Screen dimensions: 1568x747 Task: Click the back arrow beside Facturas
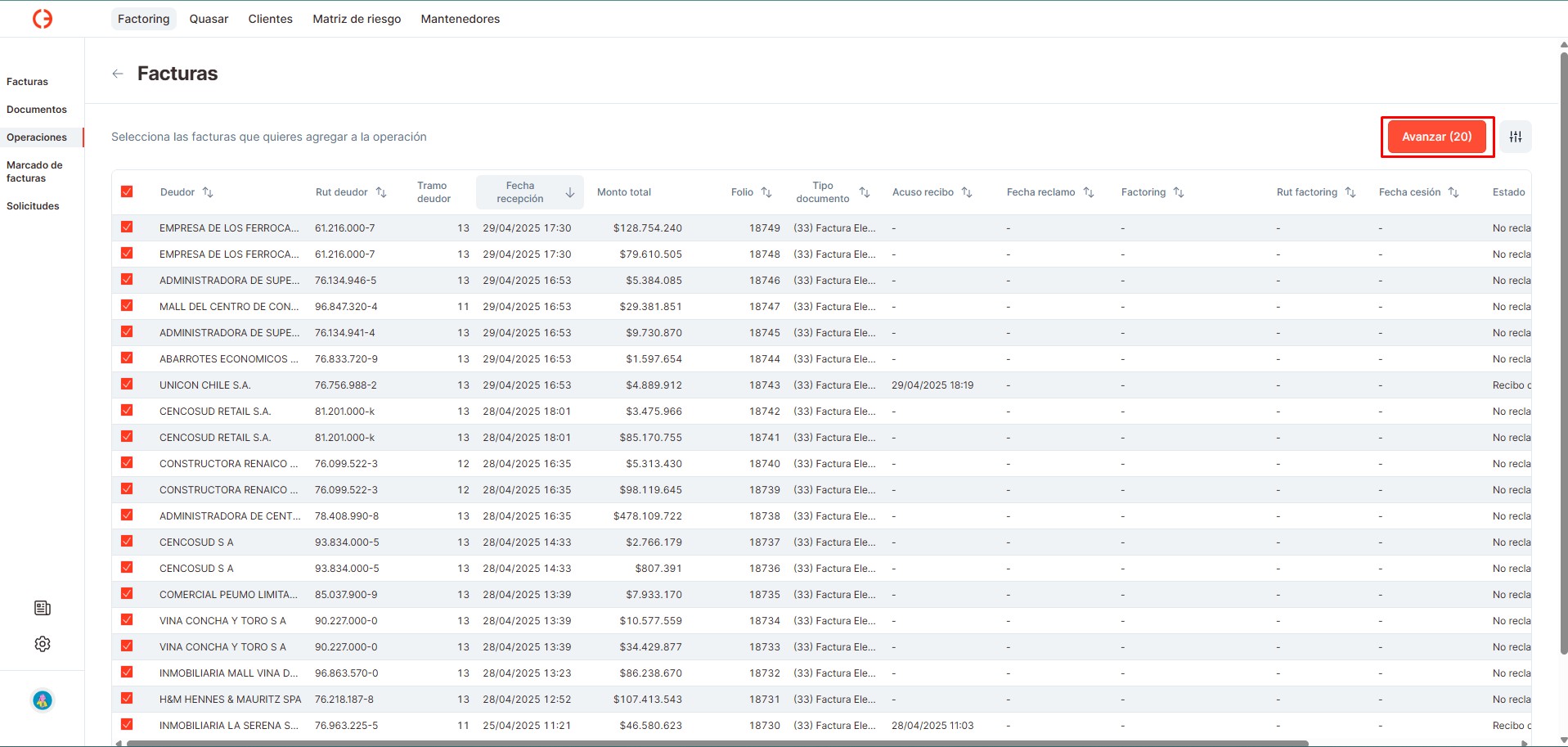click(118, 74)
